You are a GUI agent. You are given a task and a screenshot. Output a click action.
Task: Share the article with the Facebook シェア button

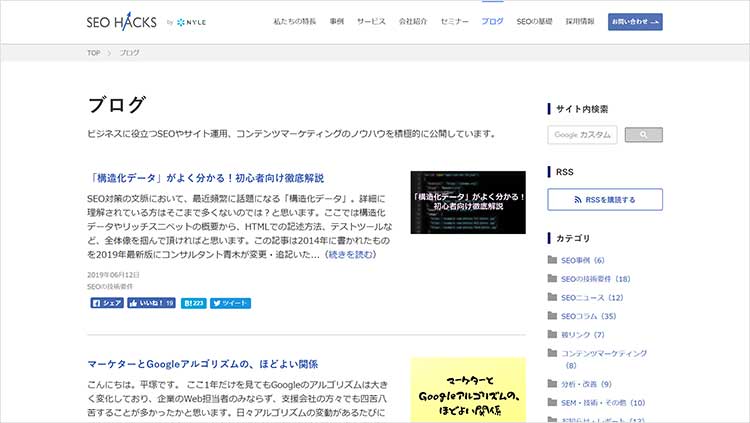pos(107,303)
